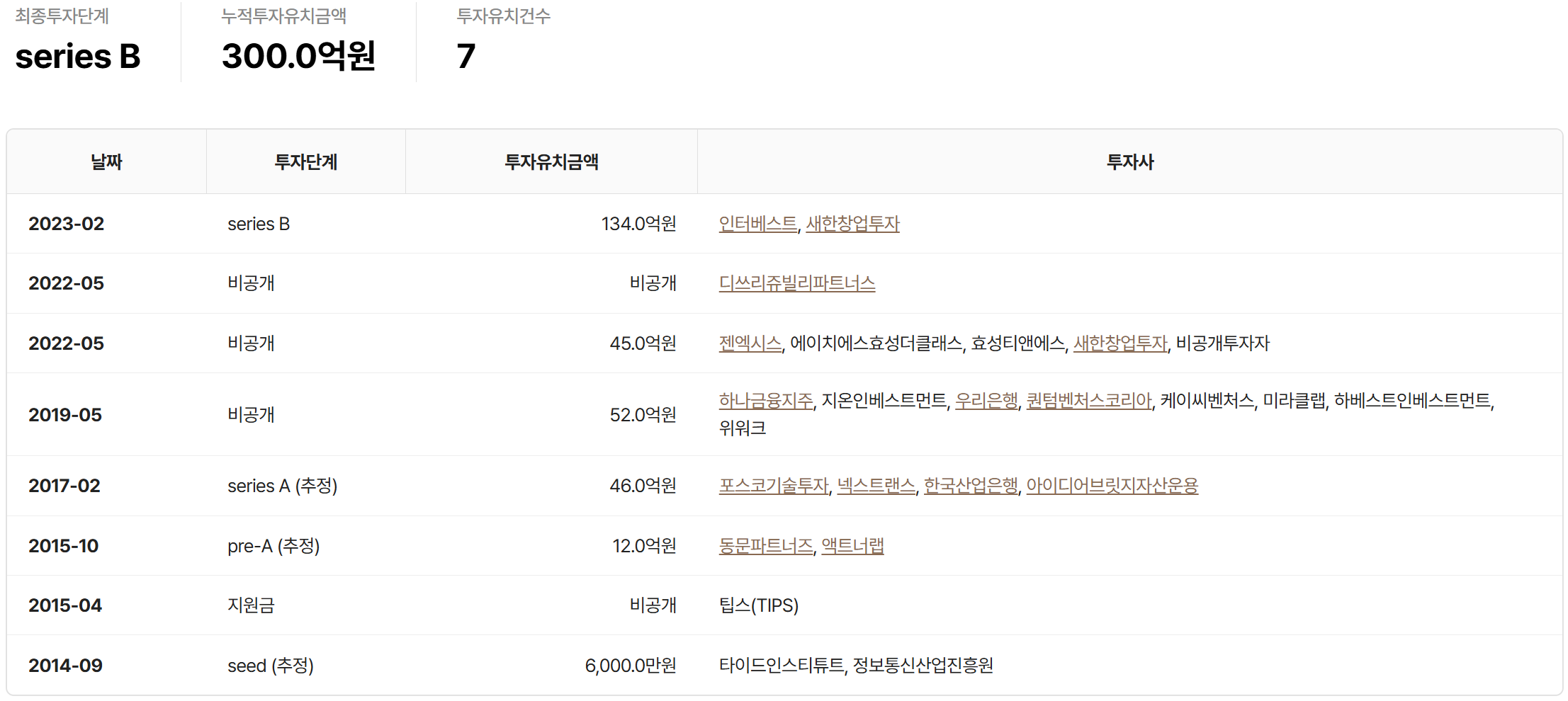
Task: Click the 날짜 column header
Action: 106,162
